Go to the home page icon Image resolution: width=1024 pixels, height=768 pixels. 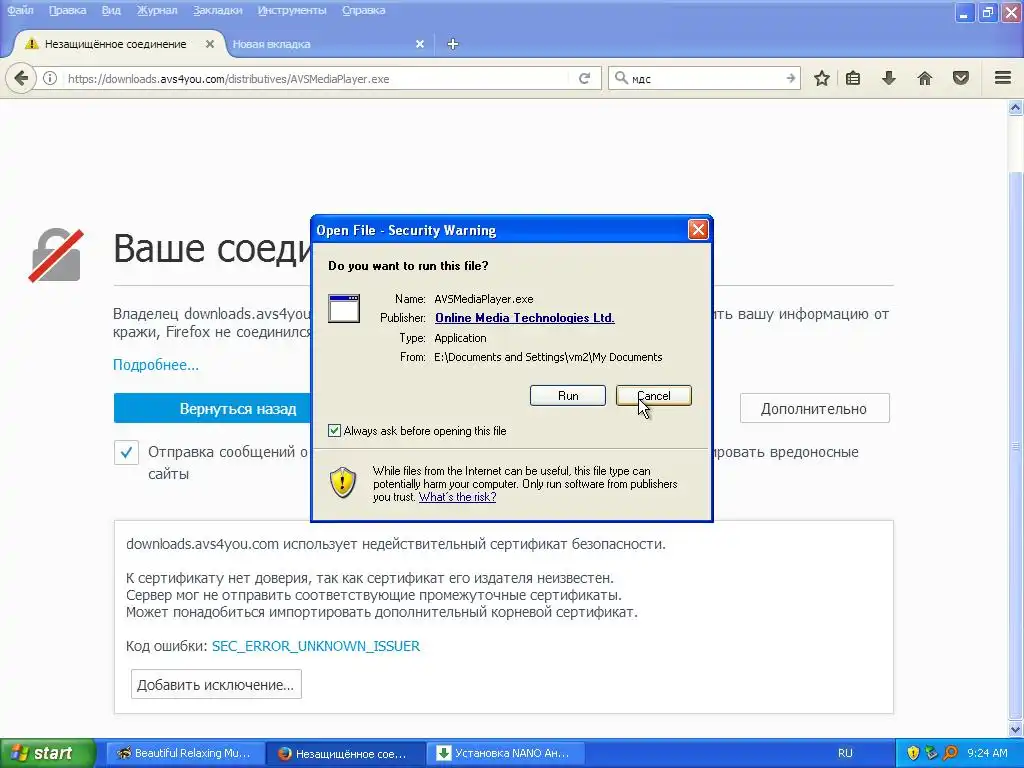tap(924, 78)
